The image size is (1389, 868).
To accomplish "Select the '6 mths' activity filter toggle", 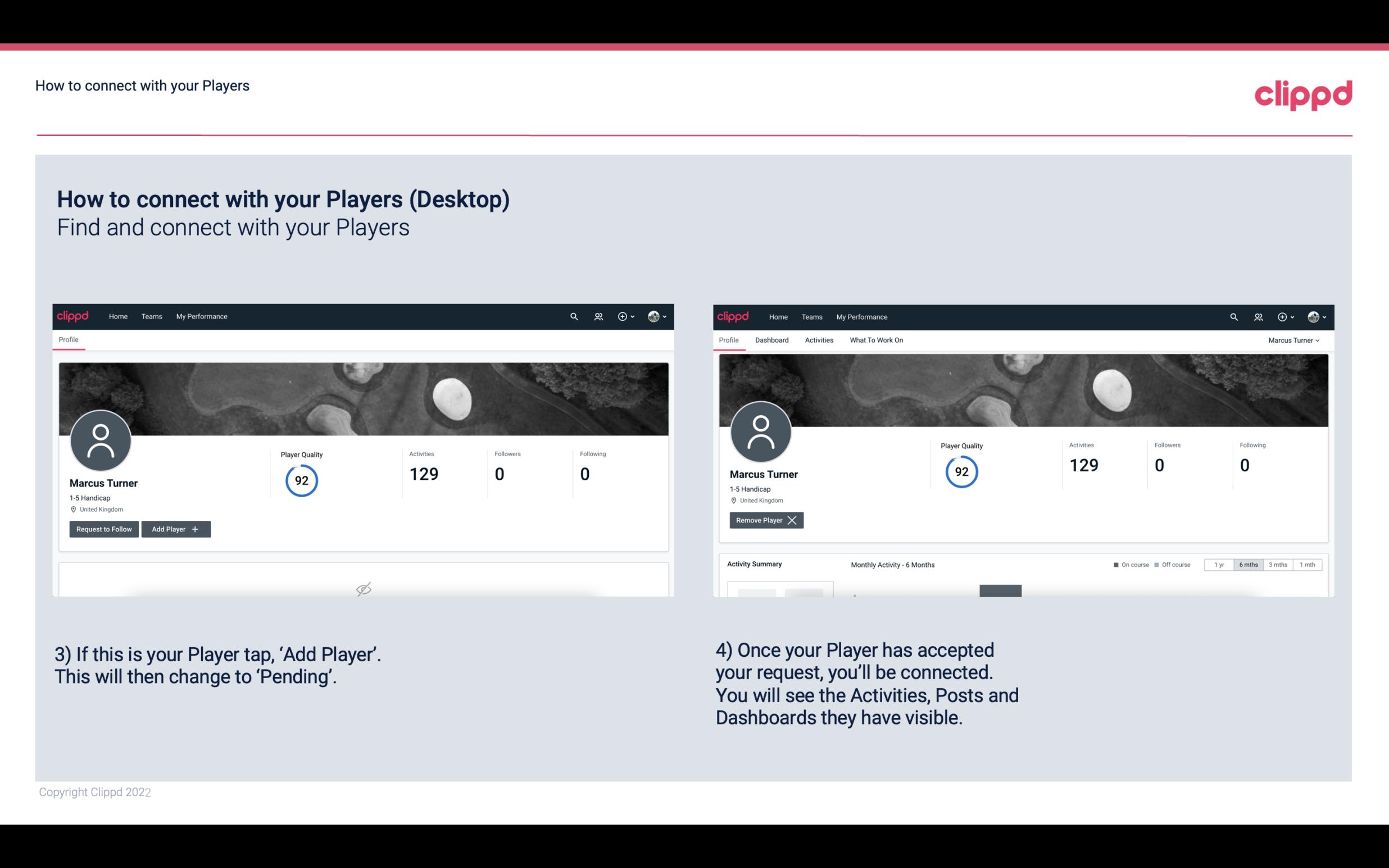I will point(1248,564).
